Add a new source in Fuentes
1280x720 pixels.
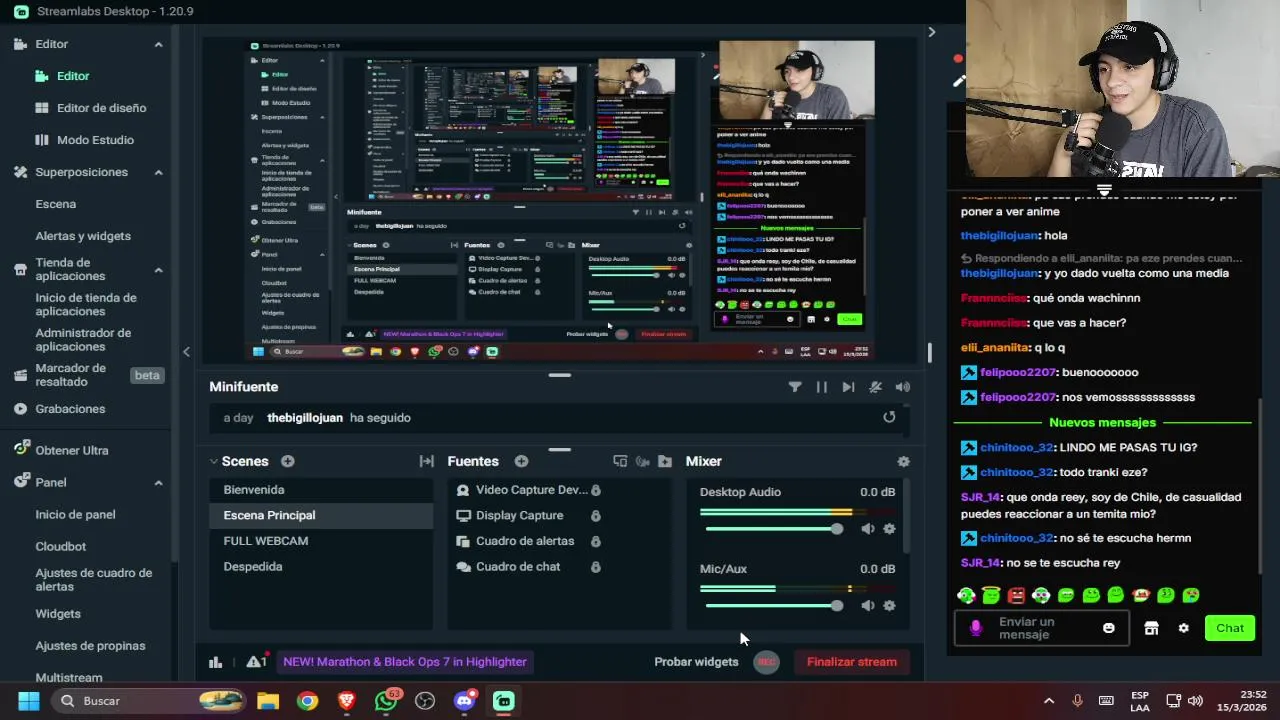pyautogui.click(x=521, y=461)
